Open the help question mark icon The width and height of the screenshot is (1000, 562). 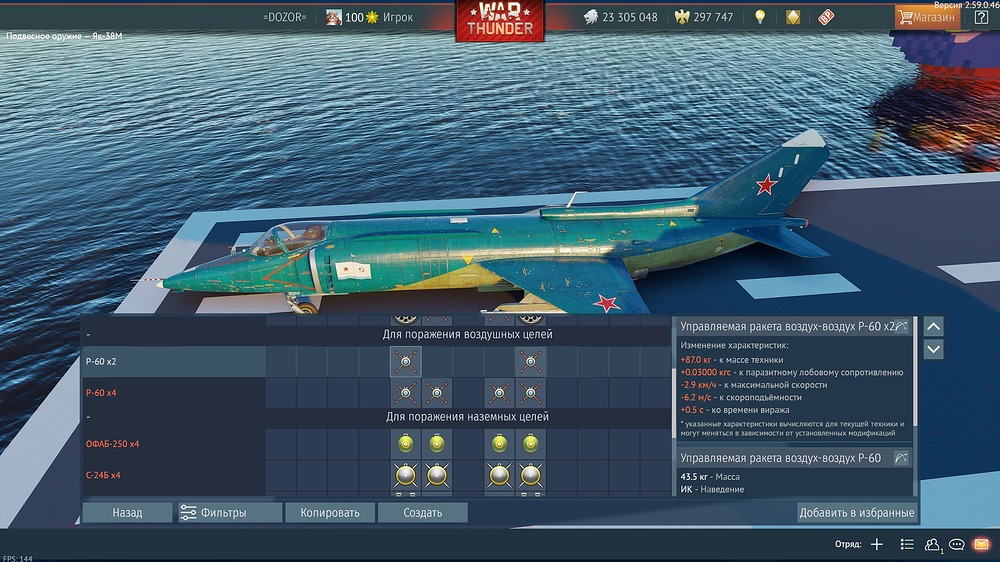tap(981, 17)
